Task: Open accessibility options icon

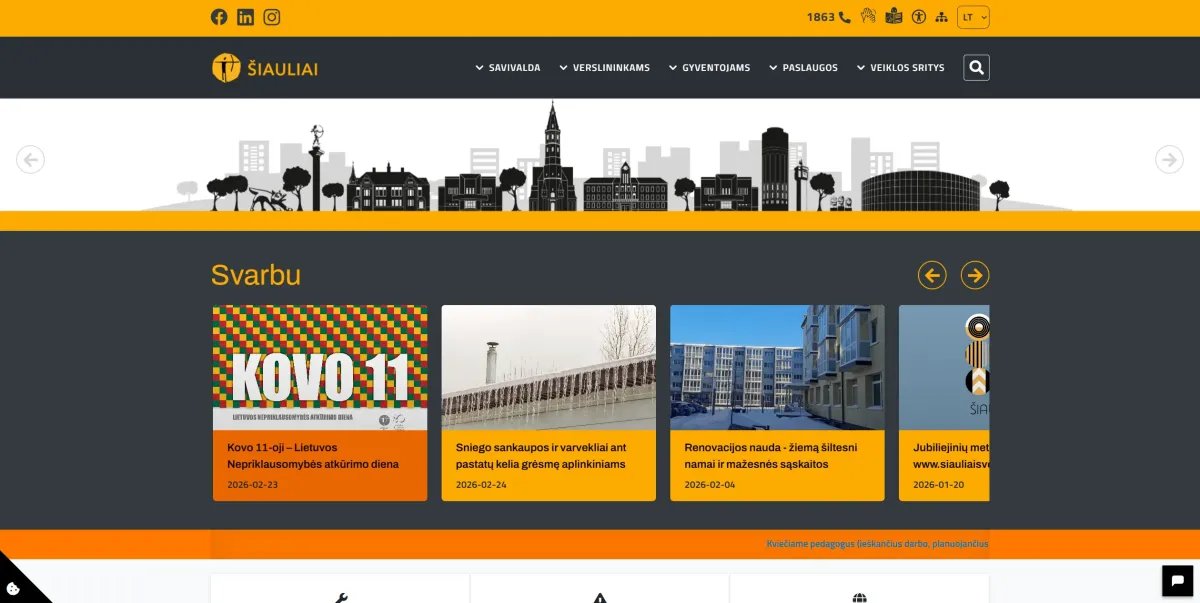Action: point(918,17)
